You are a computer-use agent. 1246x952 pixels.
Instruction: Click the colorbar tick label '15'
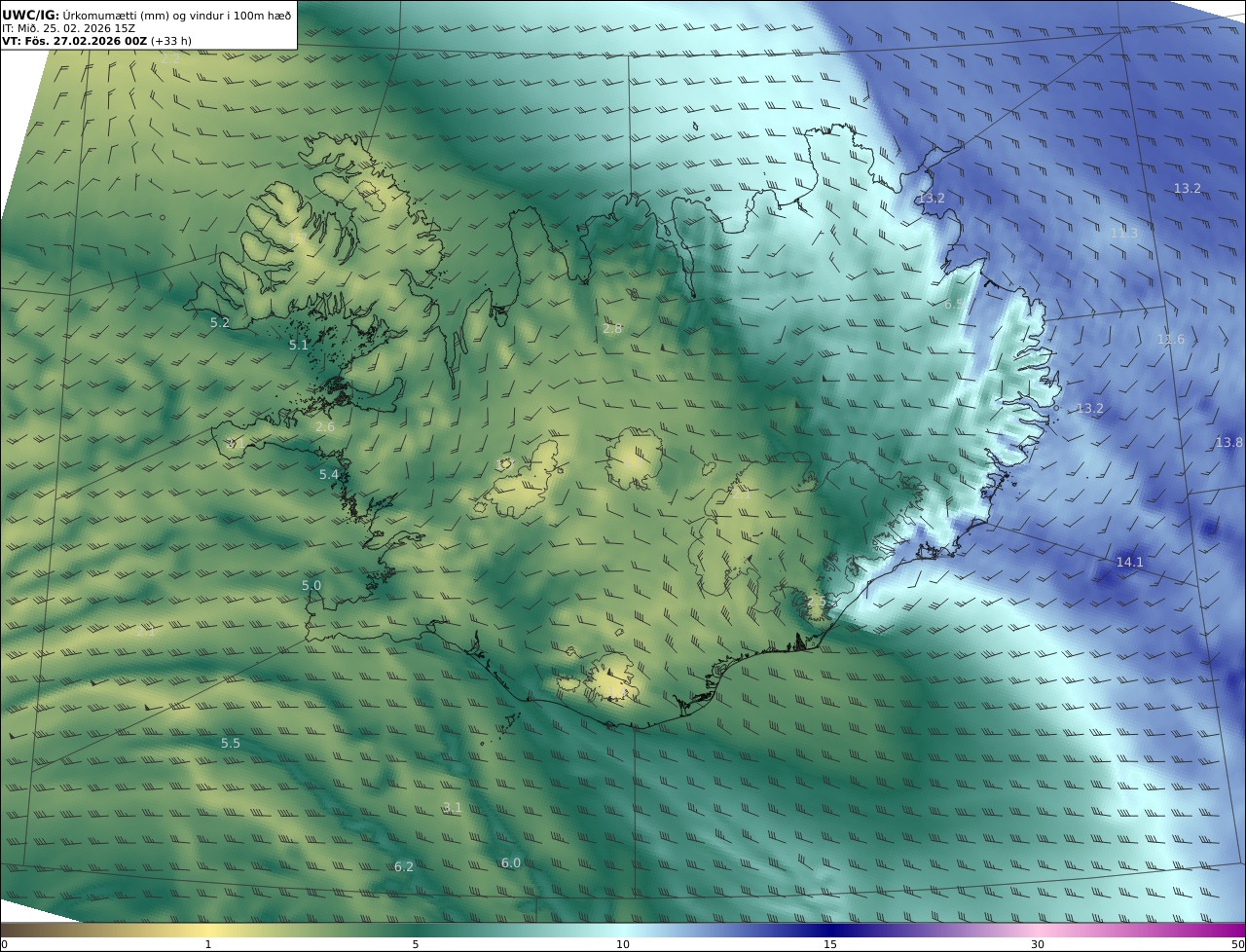pyautogui.click(x=830, y=944)
